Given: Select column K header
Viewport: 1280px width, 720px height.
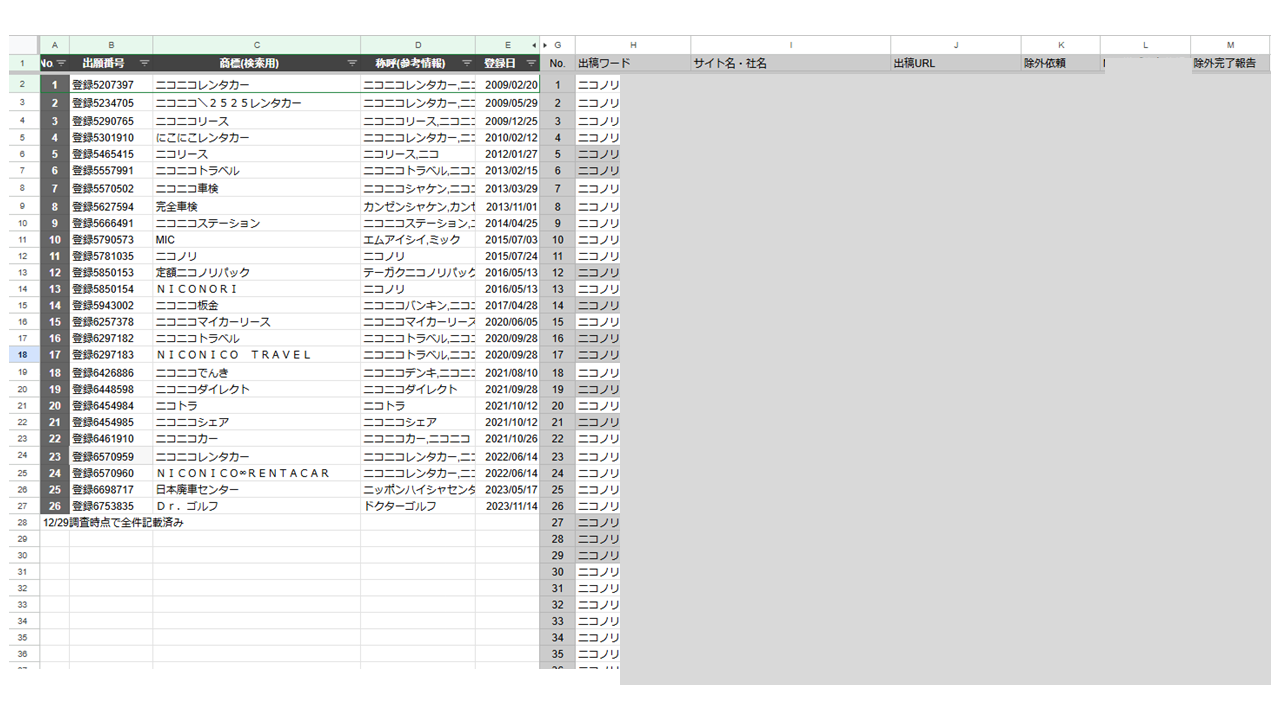Looking at the screenshot, I should click(1061, 45).
